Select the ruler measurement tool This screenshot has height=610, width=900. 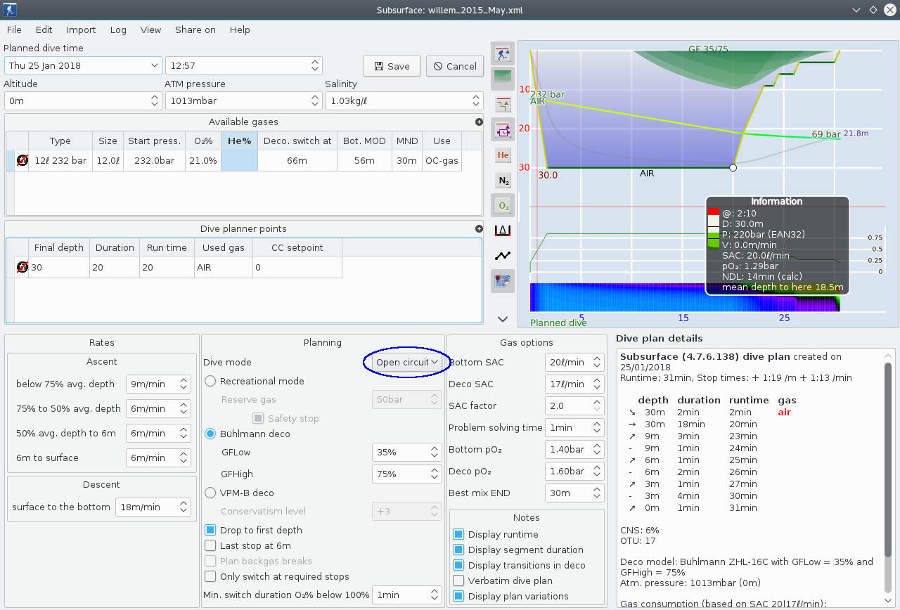click(x=502, y=229)
